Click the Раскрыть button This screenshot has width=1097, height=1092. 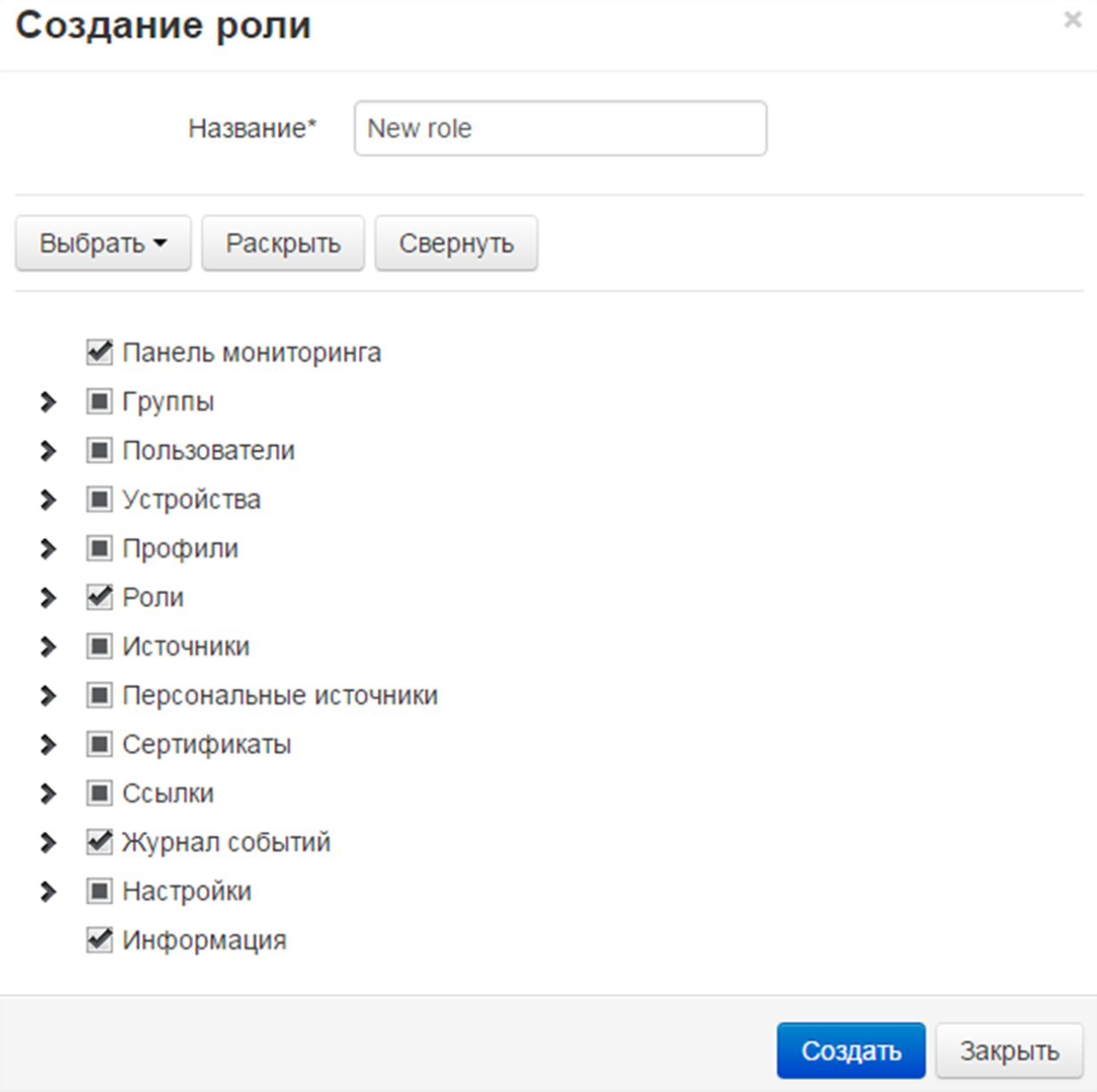(x=283, y=243)
